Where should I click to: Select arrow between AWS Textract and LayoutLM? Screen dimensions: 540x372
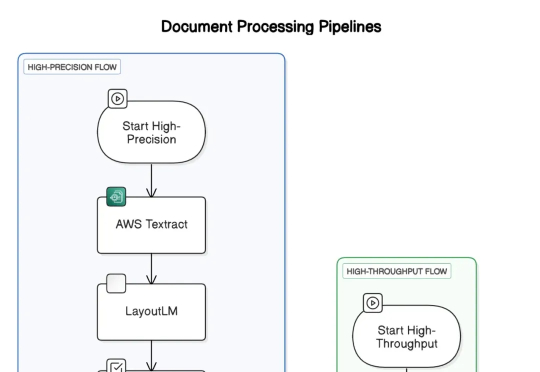pos(152,269)
